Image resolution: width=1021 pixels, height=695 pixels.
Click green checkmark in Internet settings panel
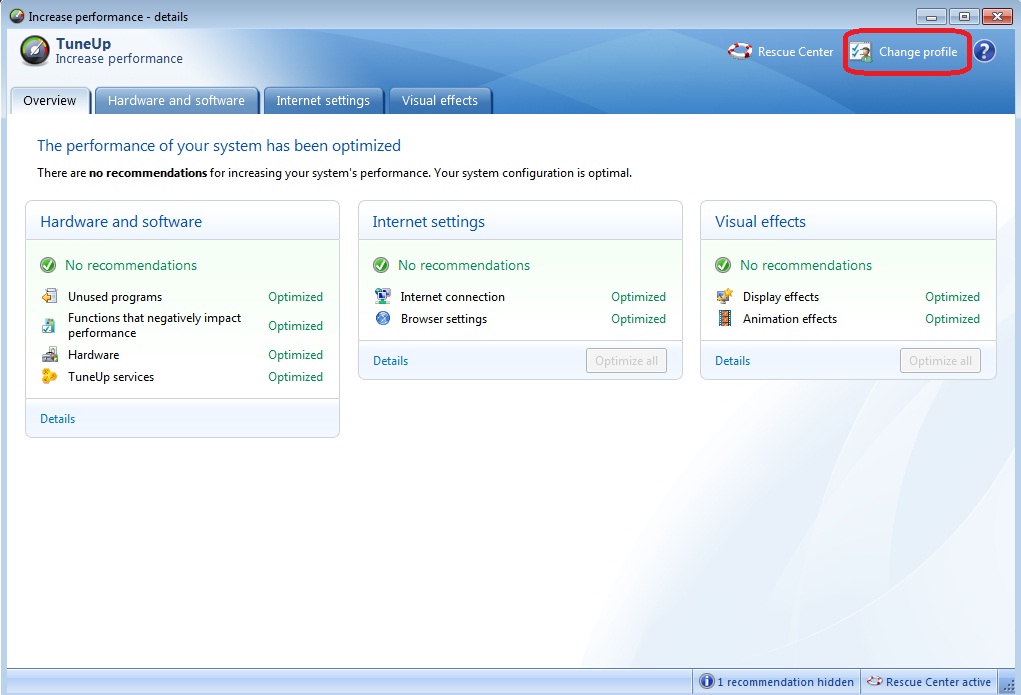tap(381, 265)
